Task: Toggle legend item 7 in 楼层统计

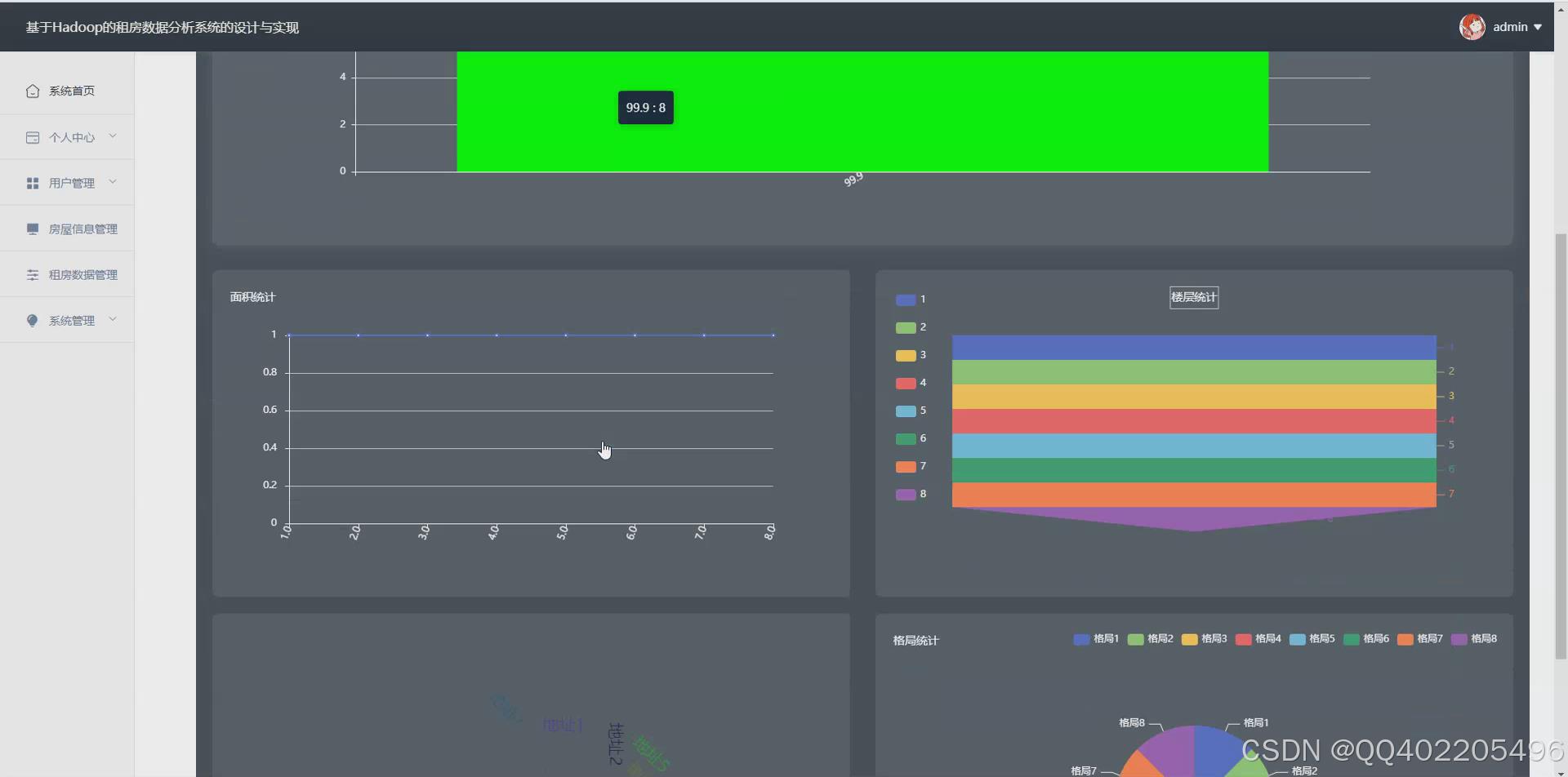Action: (911, 466)
